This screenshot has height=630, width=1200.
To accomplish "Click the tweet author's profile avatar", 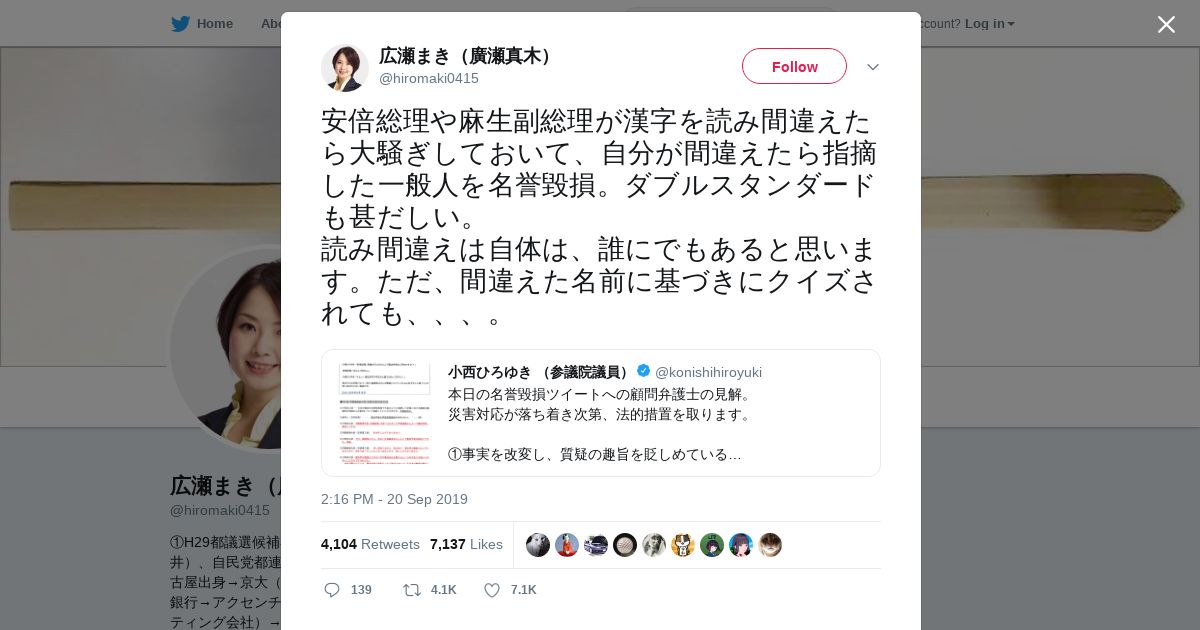I will coord(345,67).
